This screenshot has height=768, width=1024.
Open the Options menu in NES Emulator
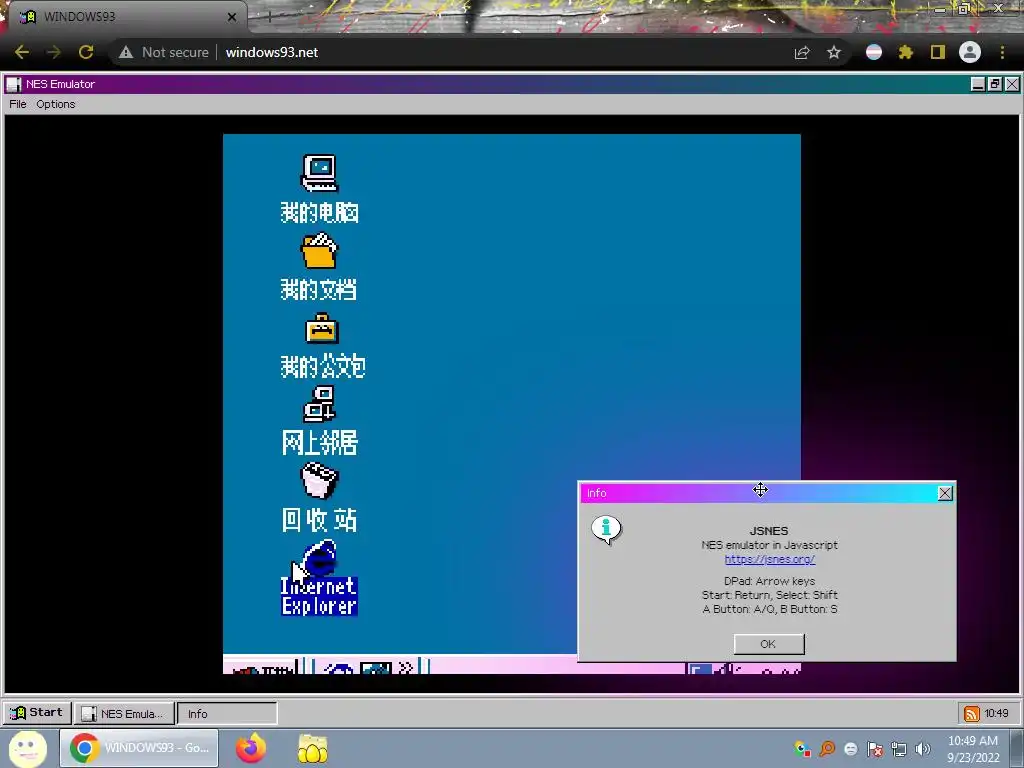pos(56,104)
